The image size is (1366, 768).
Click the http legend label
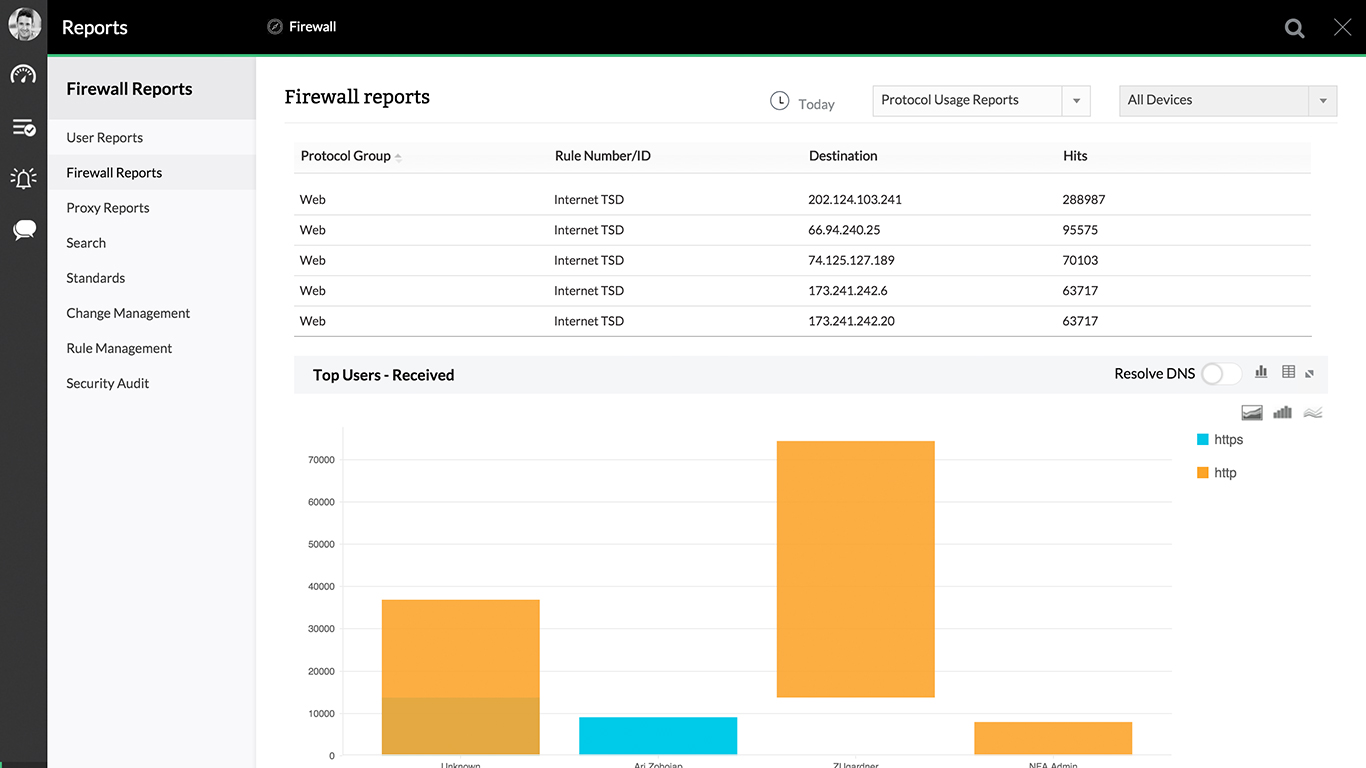pyautogui.click(x=1225, y=473)
